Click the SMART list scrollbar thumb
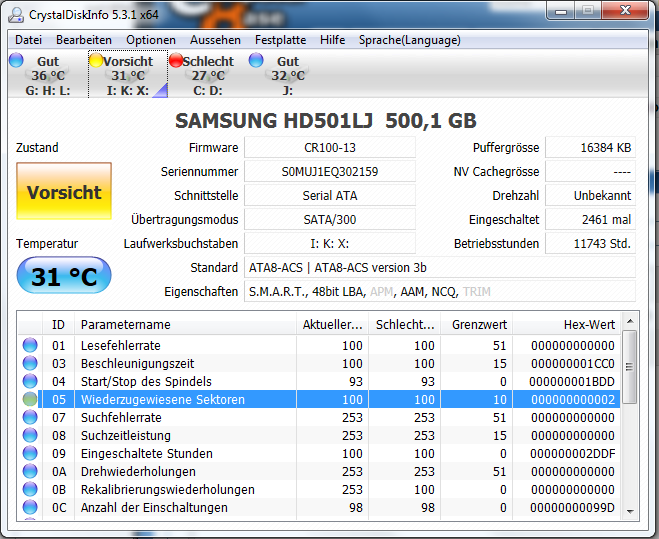Viewport: 659px width, 539px height. 629,367
